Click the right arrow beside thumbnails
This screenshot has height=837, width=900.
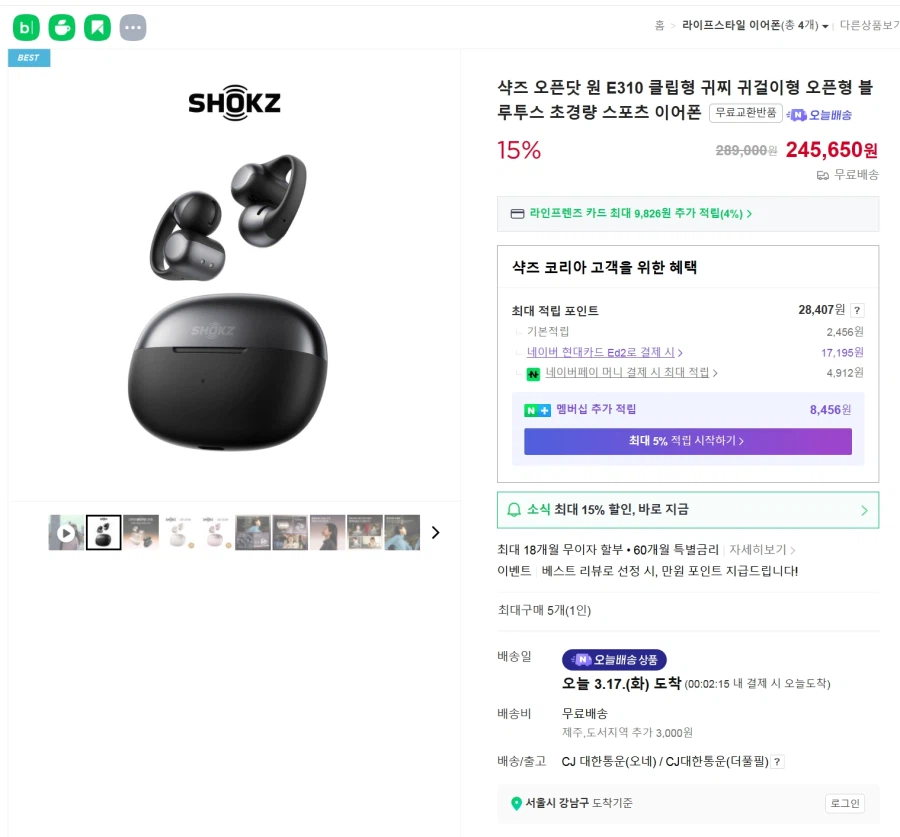[435, 532]
